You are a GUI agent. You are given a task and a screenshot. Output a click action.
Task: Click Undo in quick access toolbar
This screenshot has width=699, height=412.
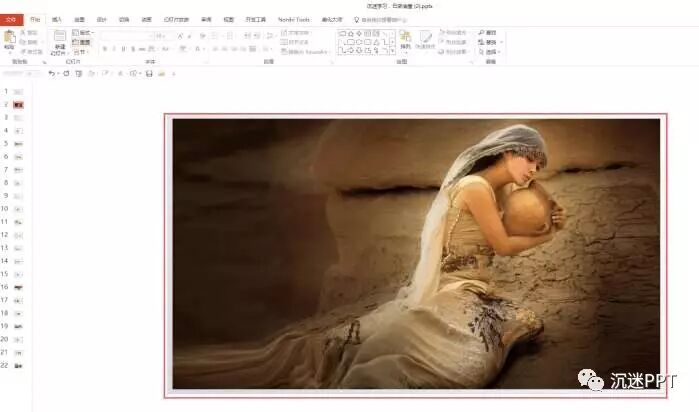pyautogui.click(x=51, y=73)
